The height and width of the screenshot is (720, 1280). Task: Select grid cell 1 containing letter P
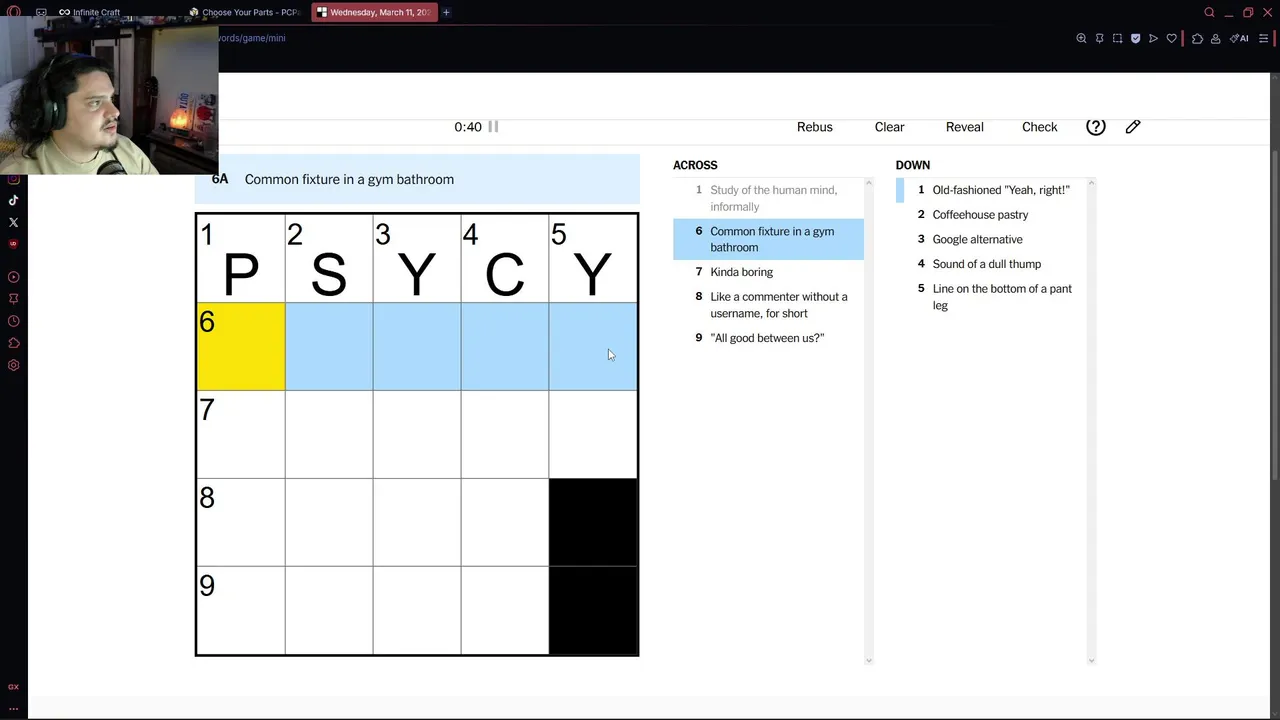coord(241,259)
